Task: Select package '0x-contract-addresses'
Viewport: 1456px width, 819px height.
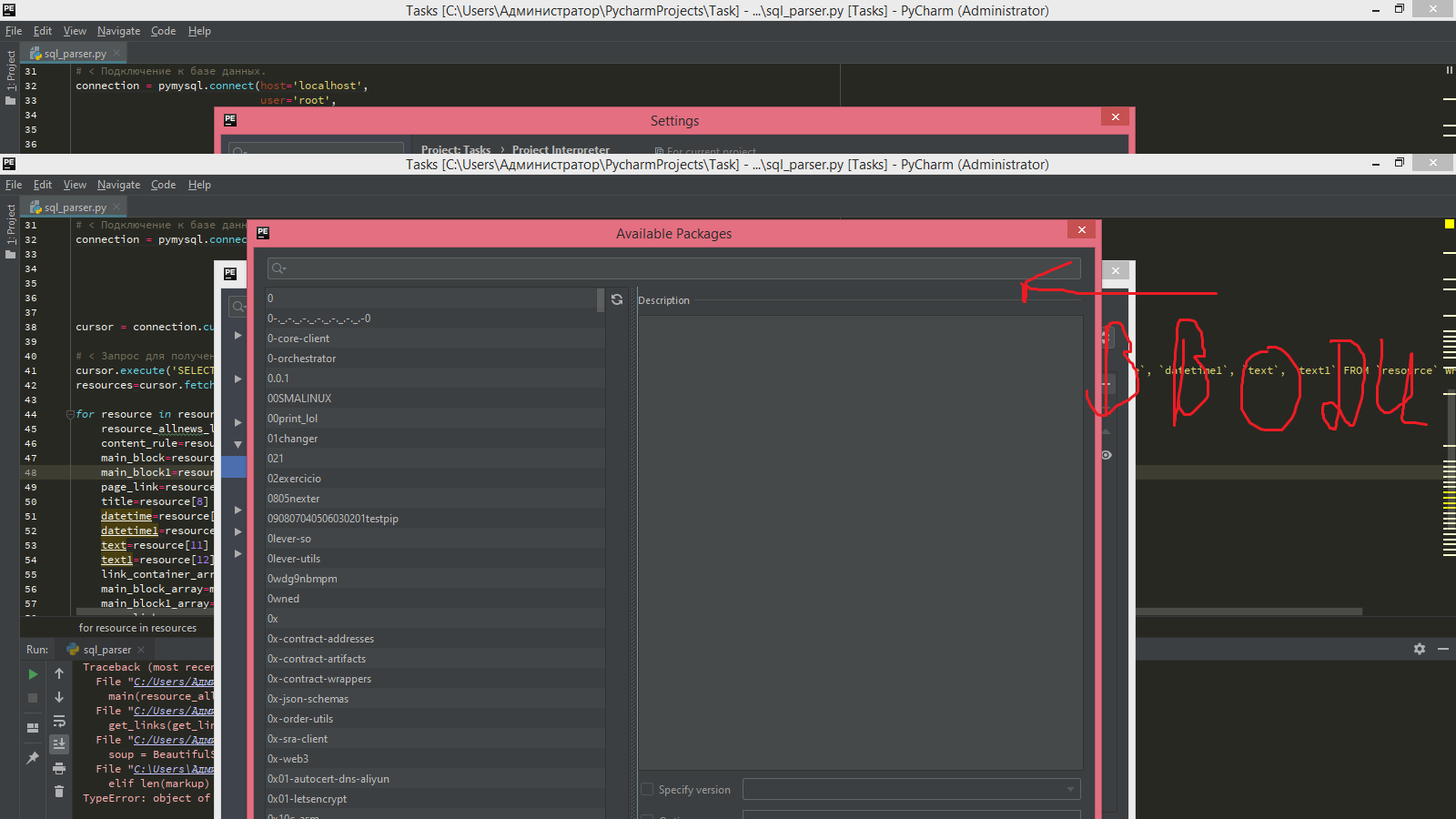Action: (435, 639)
